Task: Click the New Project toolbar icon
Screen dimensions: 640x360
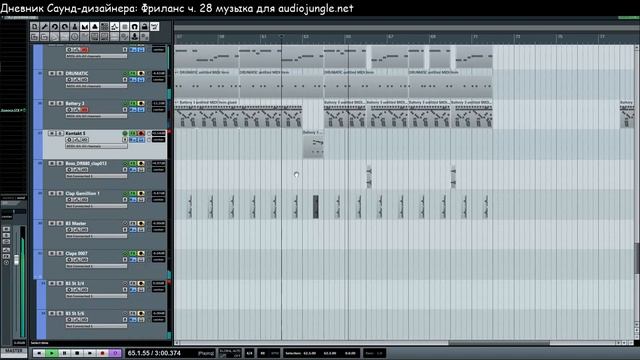Action: point(35,27)
